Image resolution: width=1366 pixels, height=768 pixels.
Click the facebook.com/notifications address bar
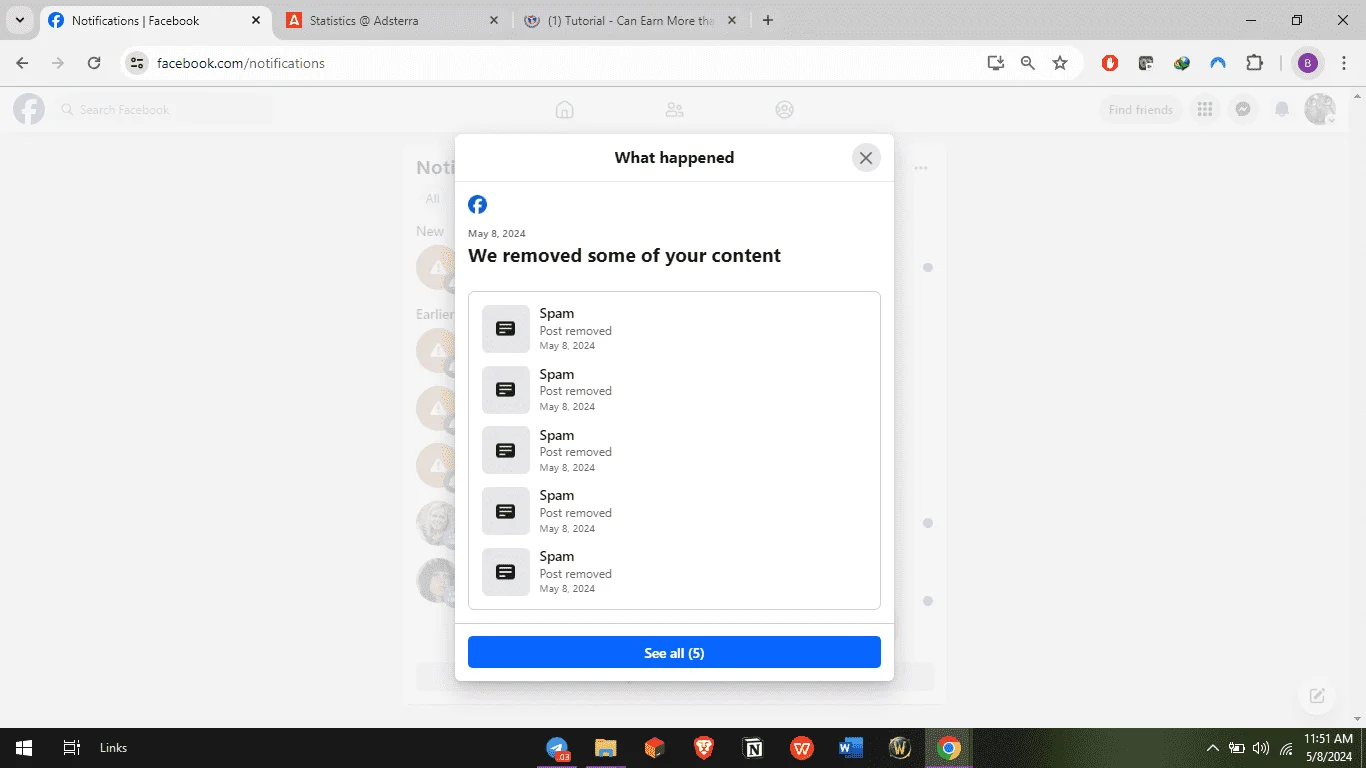click(x=241, y=63)
